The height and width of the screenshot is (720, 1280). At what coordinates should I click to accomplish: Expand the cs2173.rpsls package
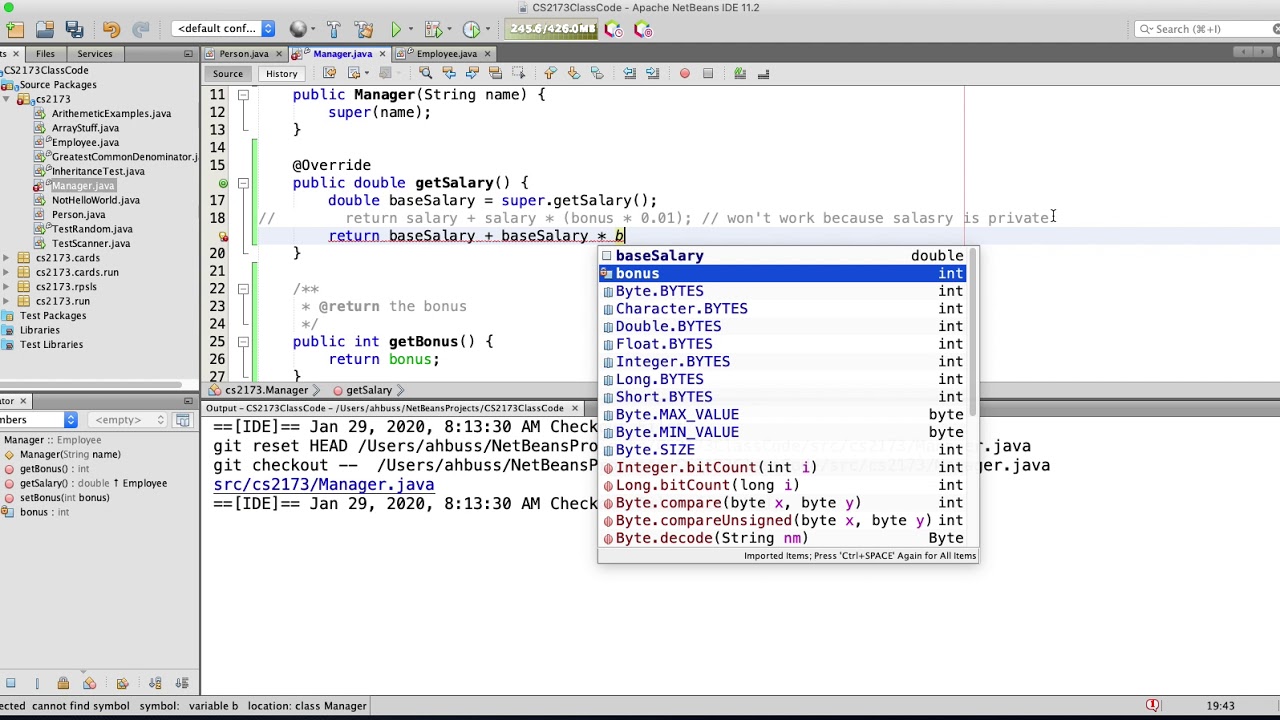(x=7, y=287)
